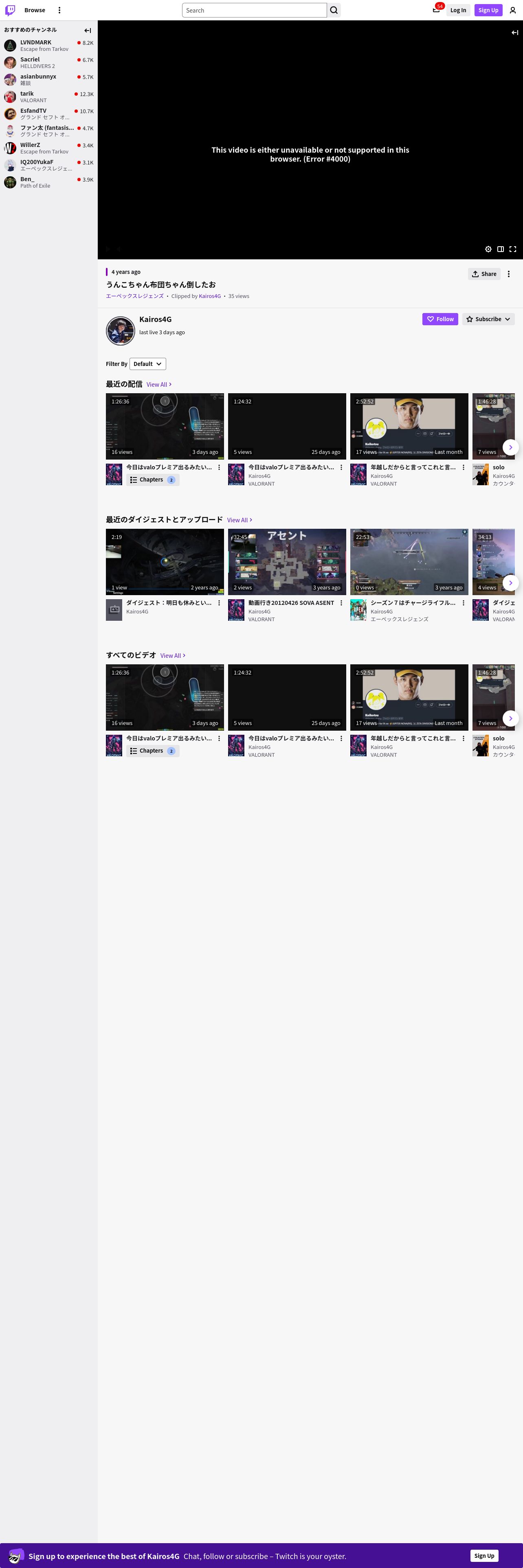Click the top bar Sign Up button
The image size is (523, 1568).
click(x=488, y=10)
